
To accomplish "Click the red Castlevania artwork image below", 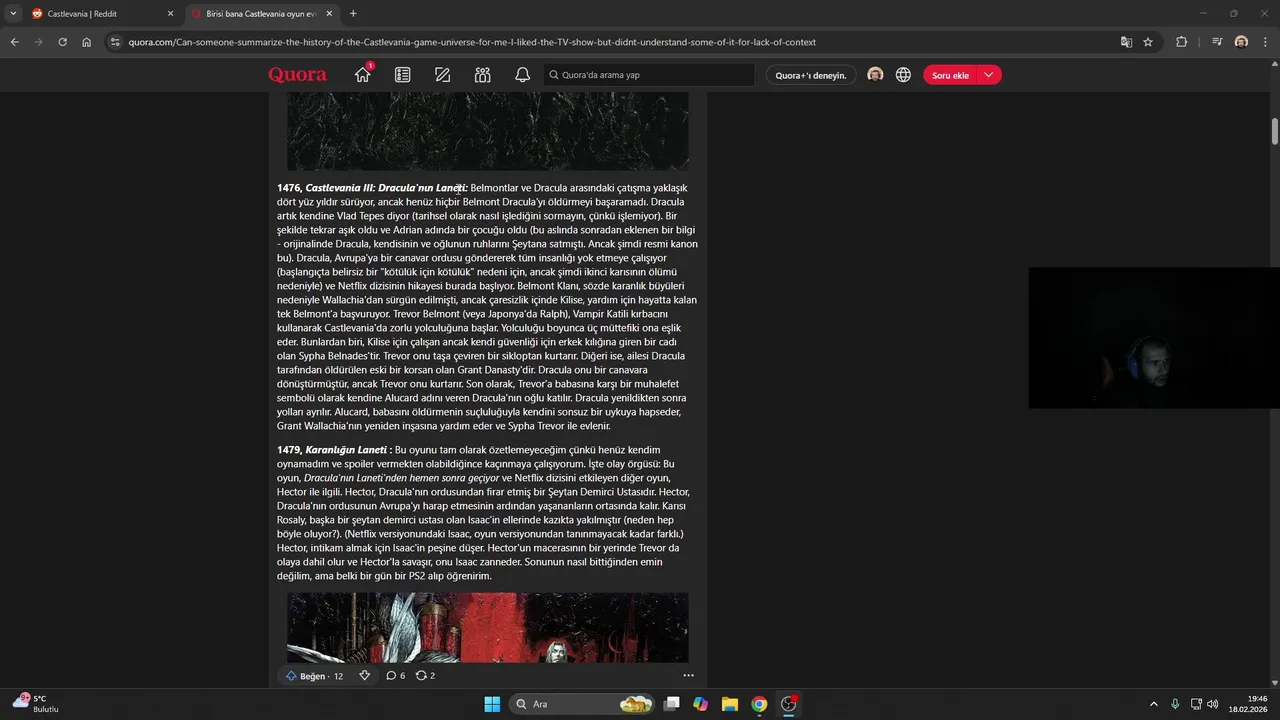I will tap(487, 627).
